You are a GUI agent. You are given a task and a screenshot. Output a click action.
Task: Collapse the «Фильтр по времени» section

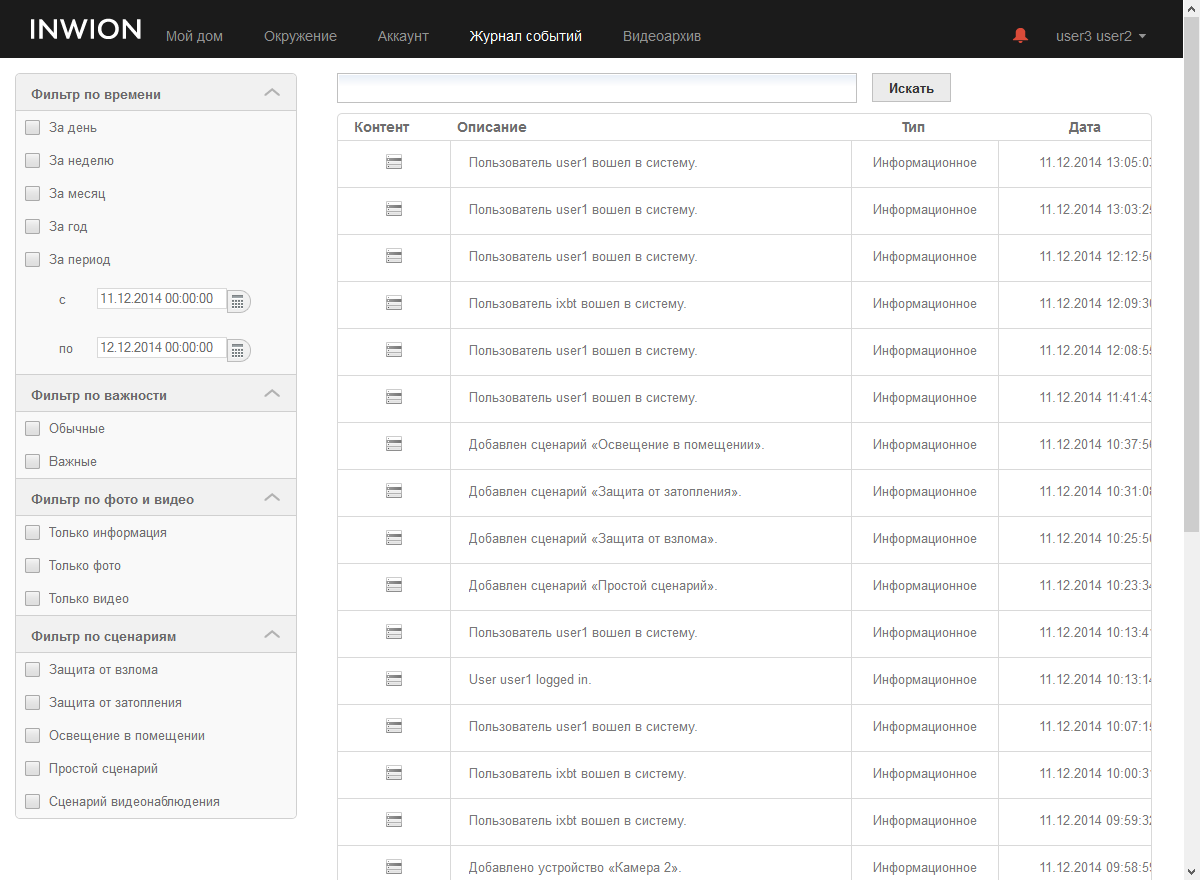click(x=271, y=93)
